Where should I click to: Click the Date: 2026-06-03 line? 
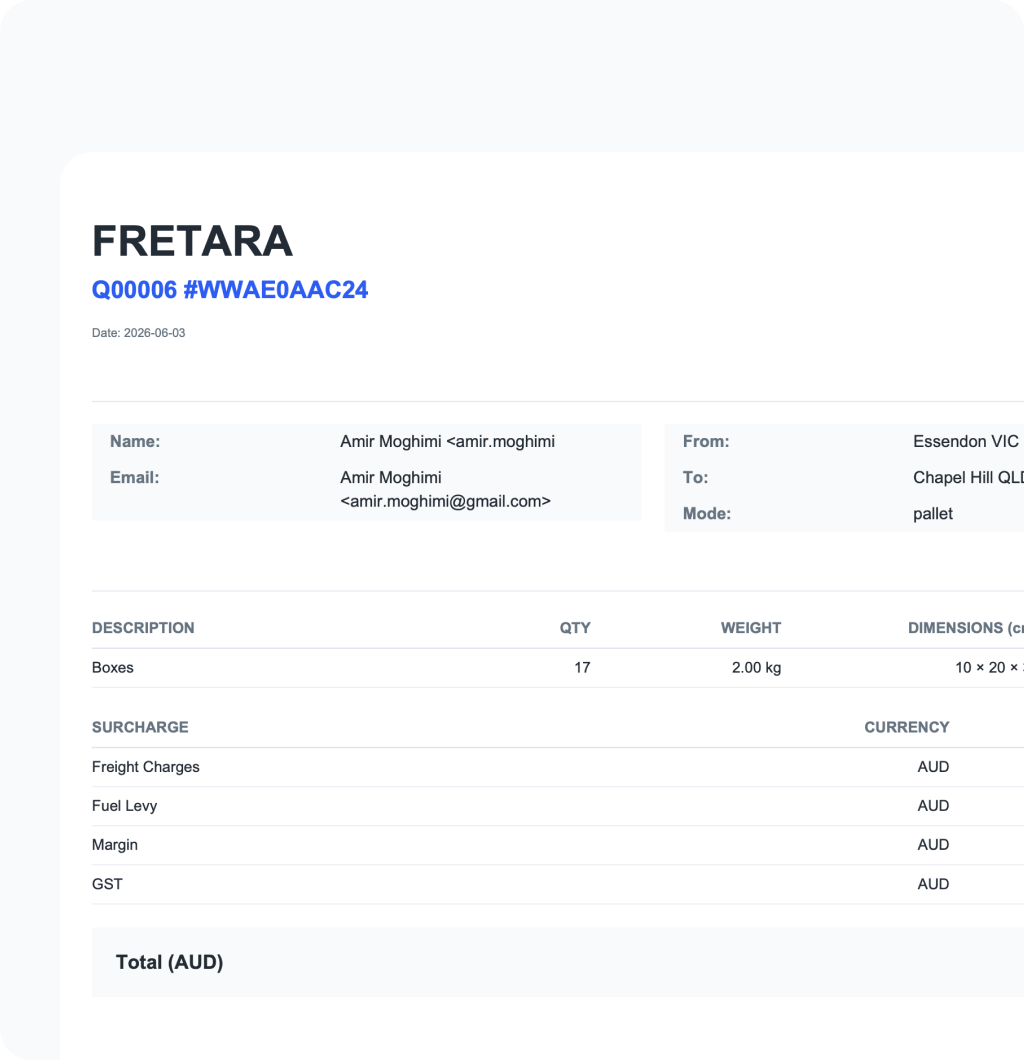coord(139,333)
